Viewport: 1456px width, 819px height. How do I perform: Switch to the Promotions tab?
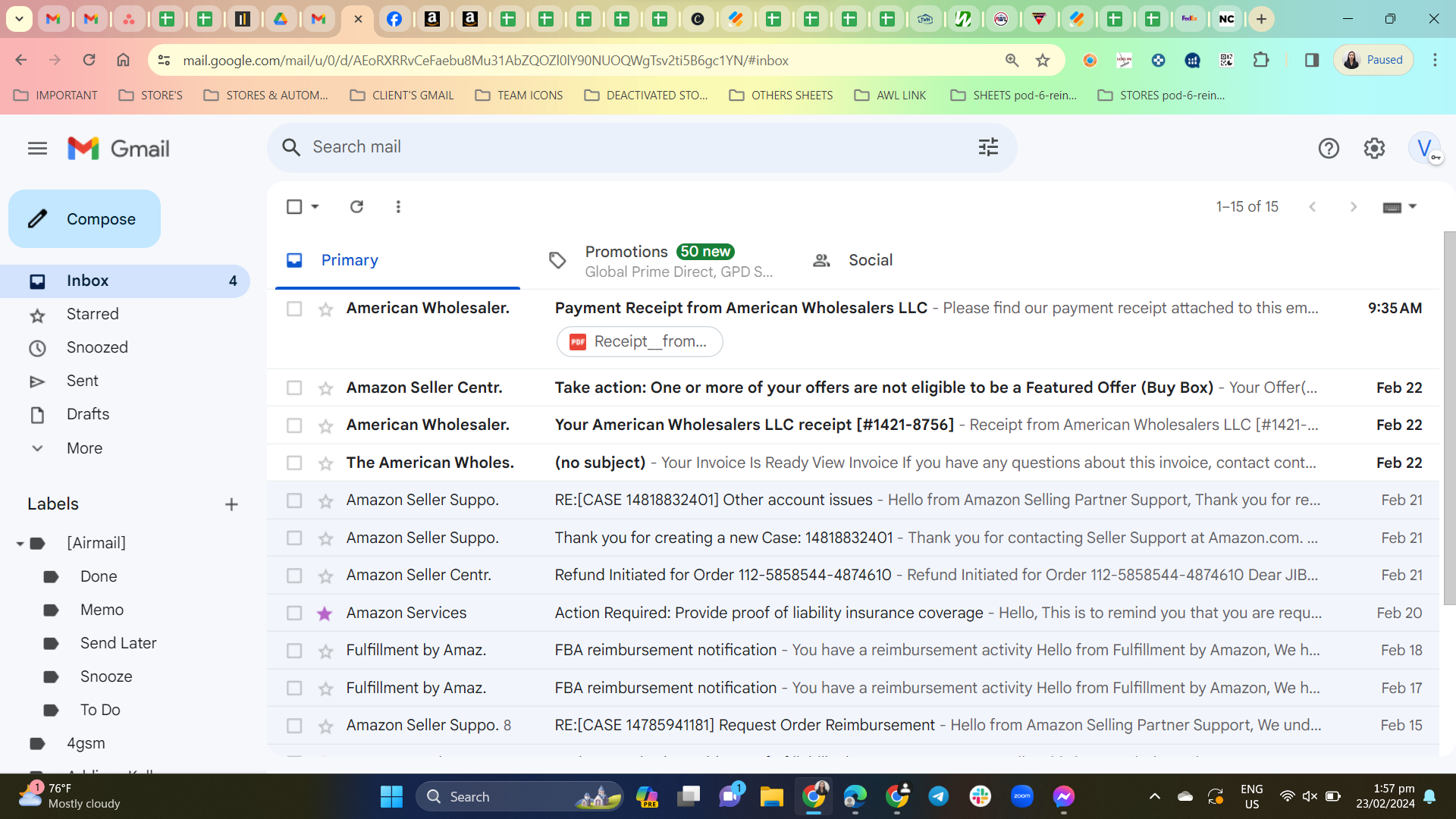pos(660,260)
